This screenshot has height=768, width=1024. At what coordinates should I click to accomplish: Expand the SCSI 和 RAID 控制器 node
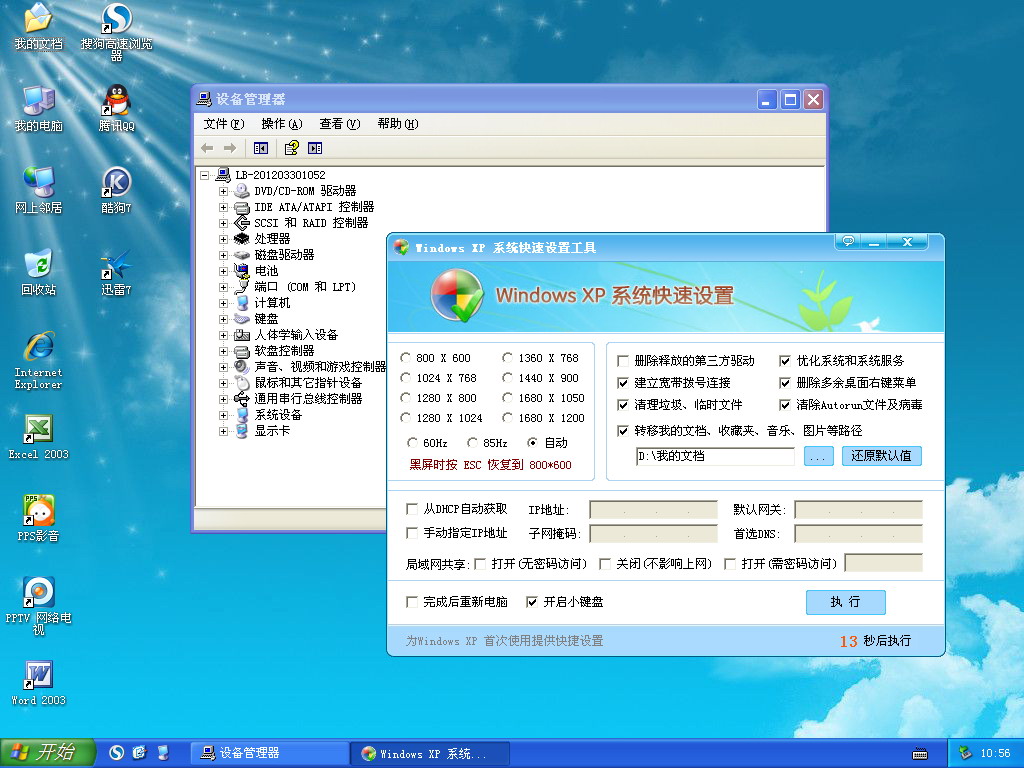223,223
